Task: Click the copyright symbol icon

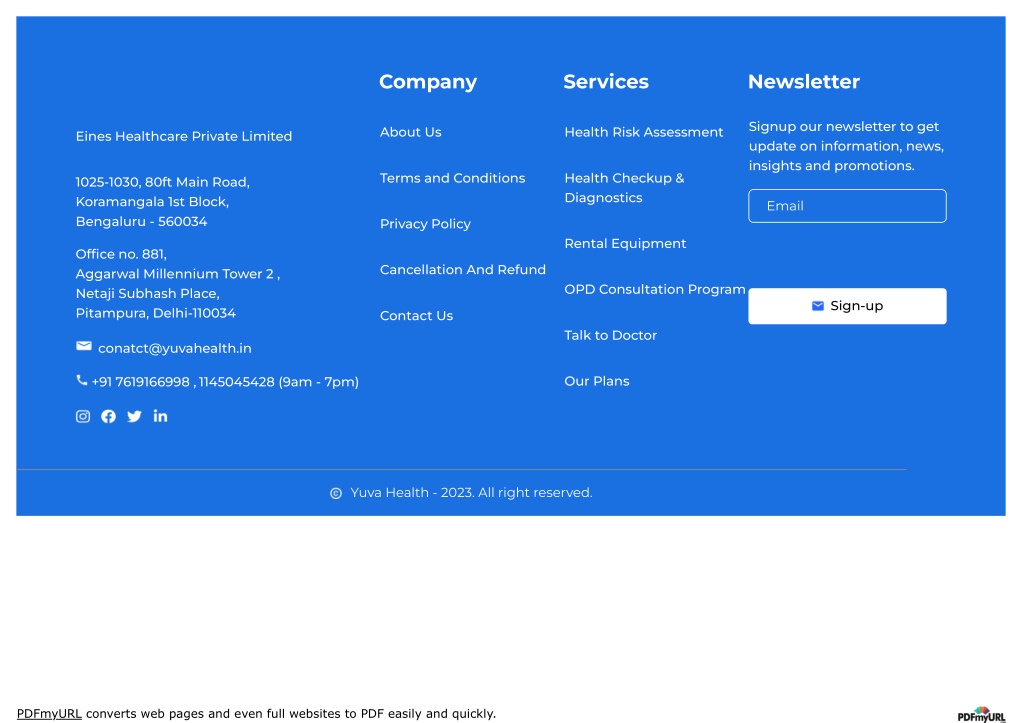Action: tap(336, 493)
